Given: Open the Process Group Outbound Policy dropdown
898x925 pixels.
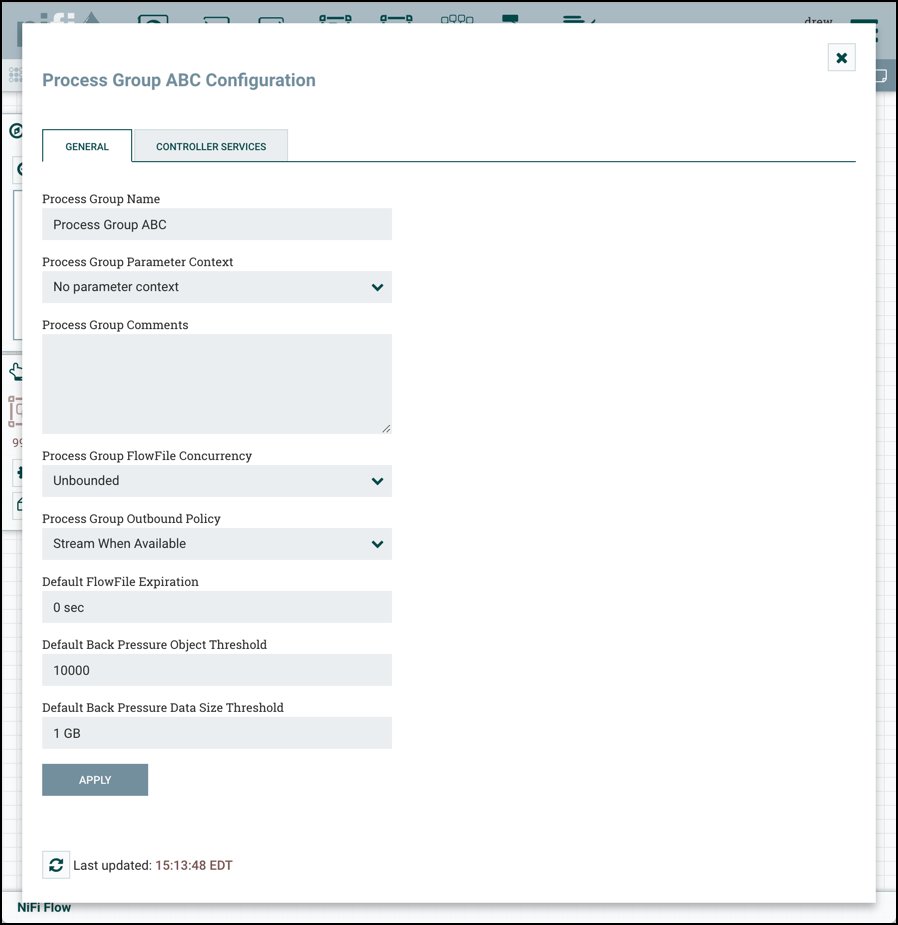Looking at the screenshot, I should click(217, 544).
